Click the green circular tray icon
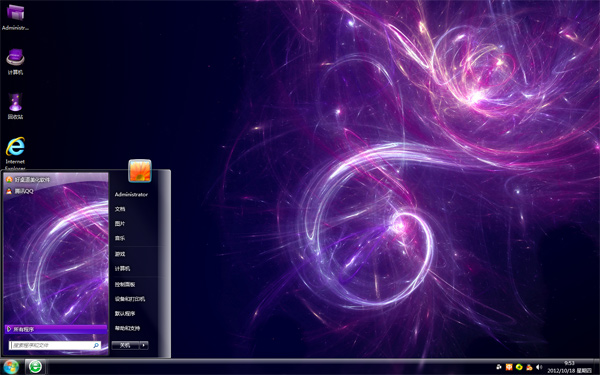600x375 pixels. 519,367
